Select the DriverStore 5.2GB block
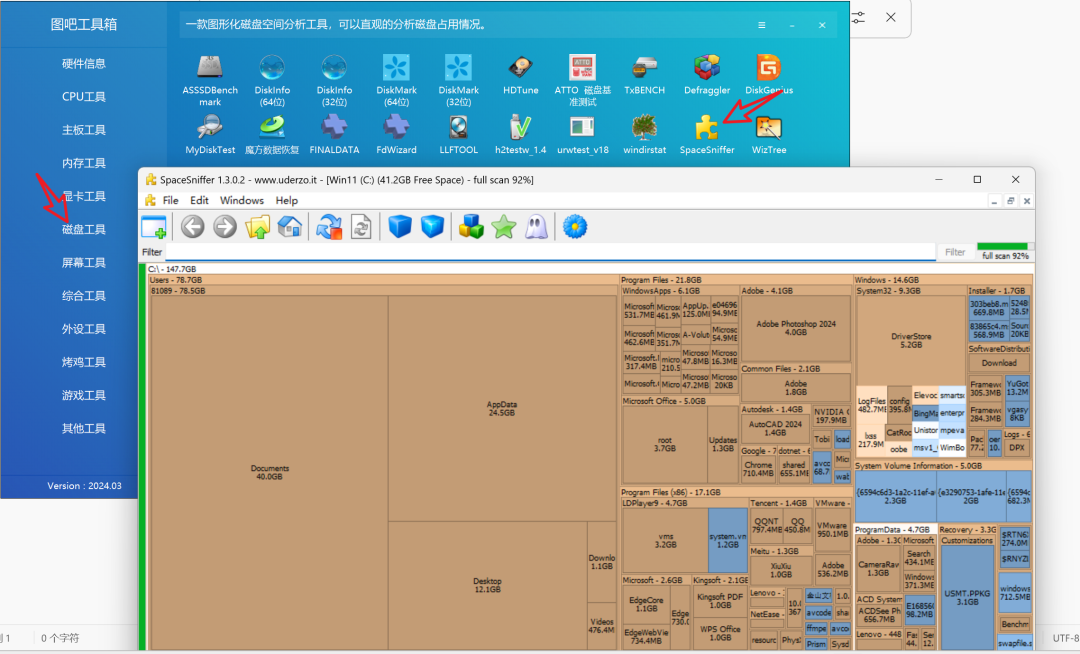 pos(911,340)
